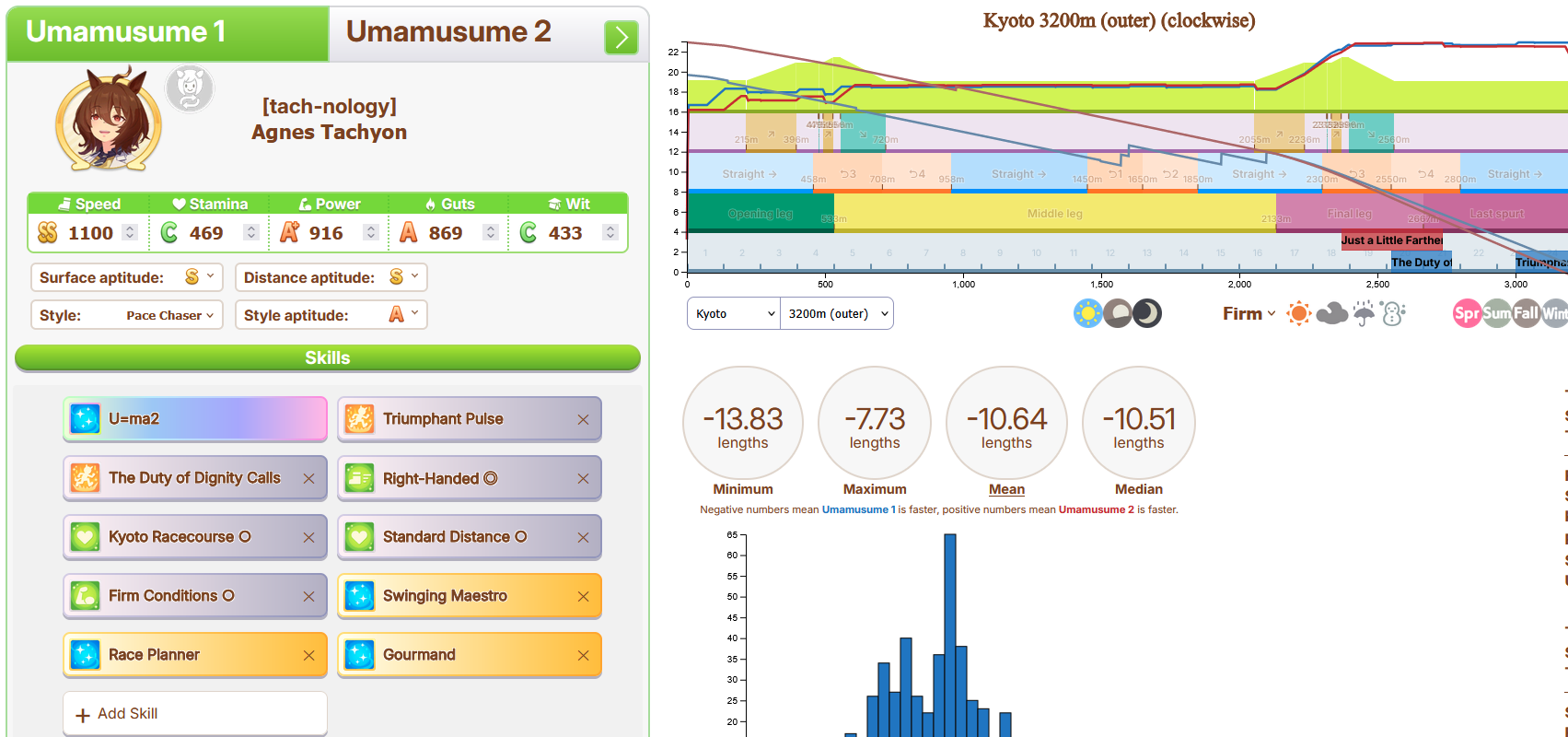Remove the Right-Handed skill
1568x737 pixels.
coord(583,479)
